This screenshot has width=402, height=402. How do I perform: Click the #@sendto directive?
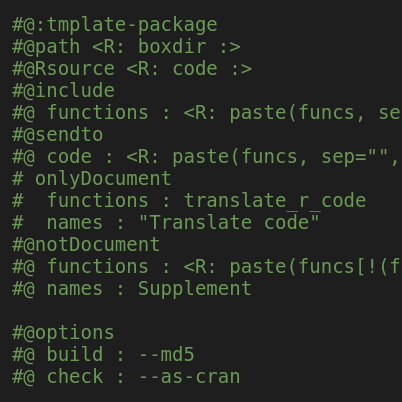pyautogui.click(x=58, y=135)
